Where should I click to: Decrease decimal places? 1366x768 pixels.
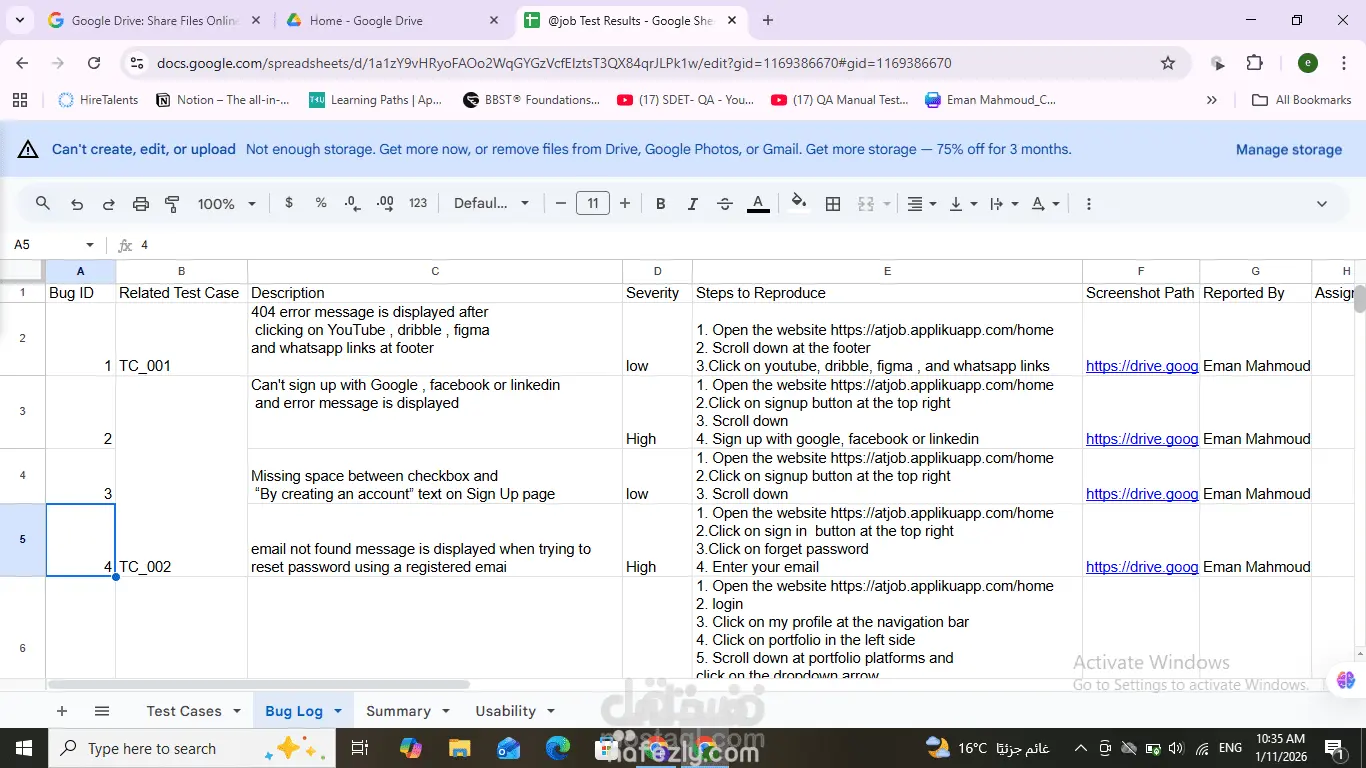click(x=352, y=203)
